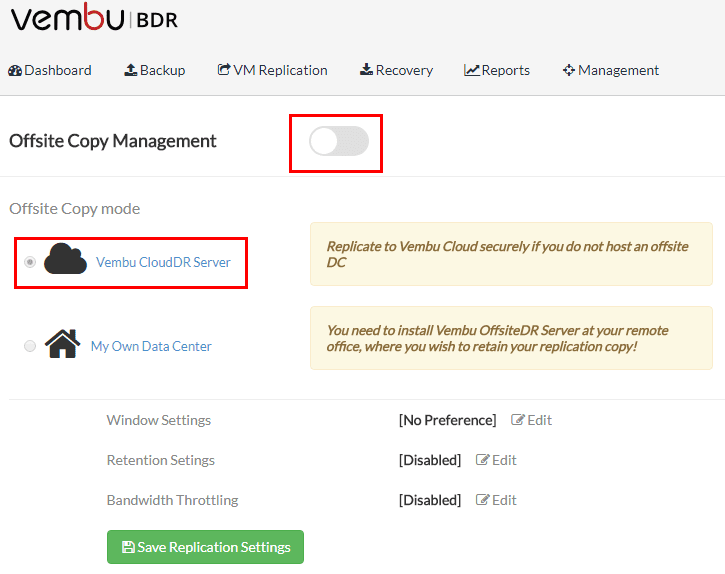Click the [No Preference] value
The width and height of the screenshot is (725, 574).
pos(448,420)
